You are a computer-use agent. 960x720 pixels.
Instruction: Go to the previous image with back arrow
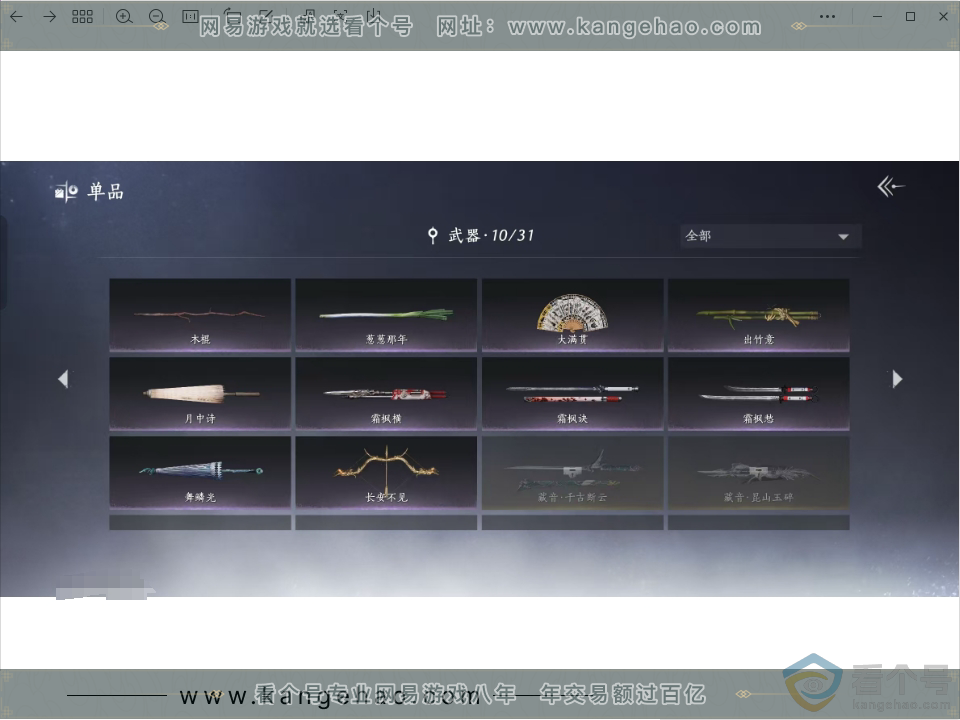(x=17, y=17)
